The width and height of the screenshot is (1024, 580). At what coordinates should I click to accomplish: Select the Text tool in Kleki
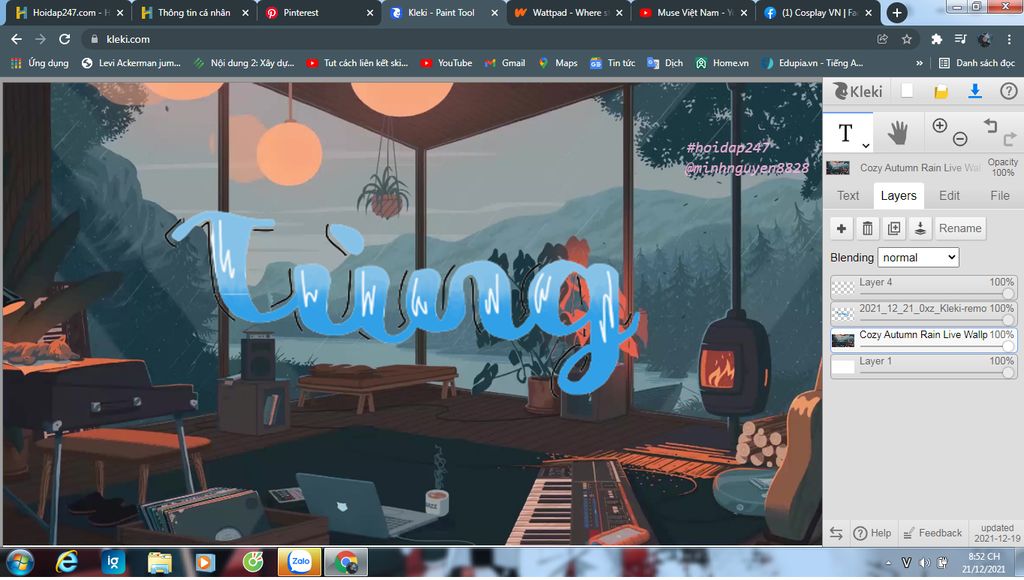[x=846, y=133]
